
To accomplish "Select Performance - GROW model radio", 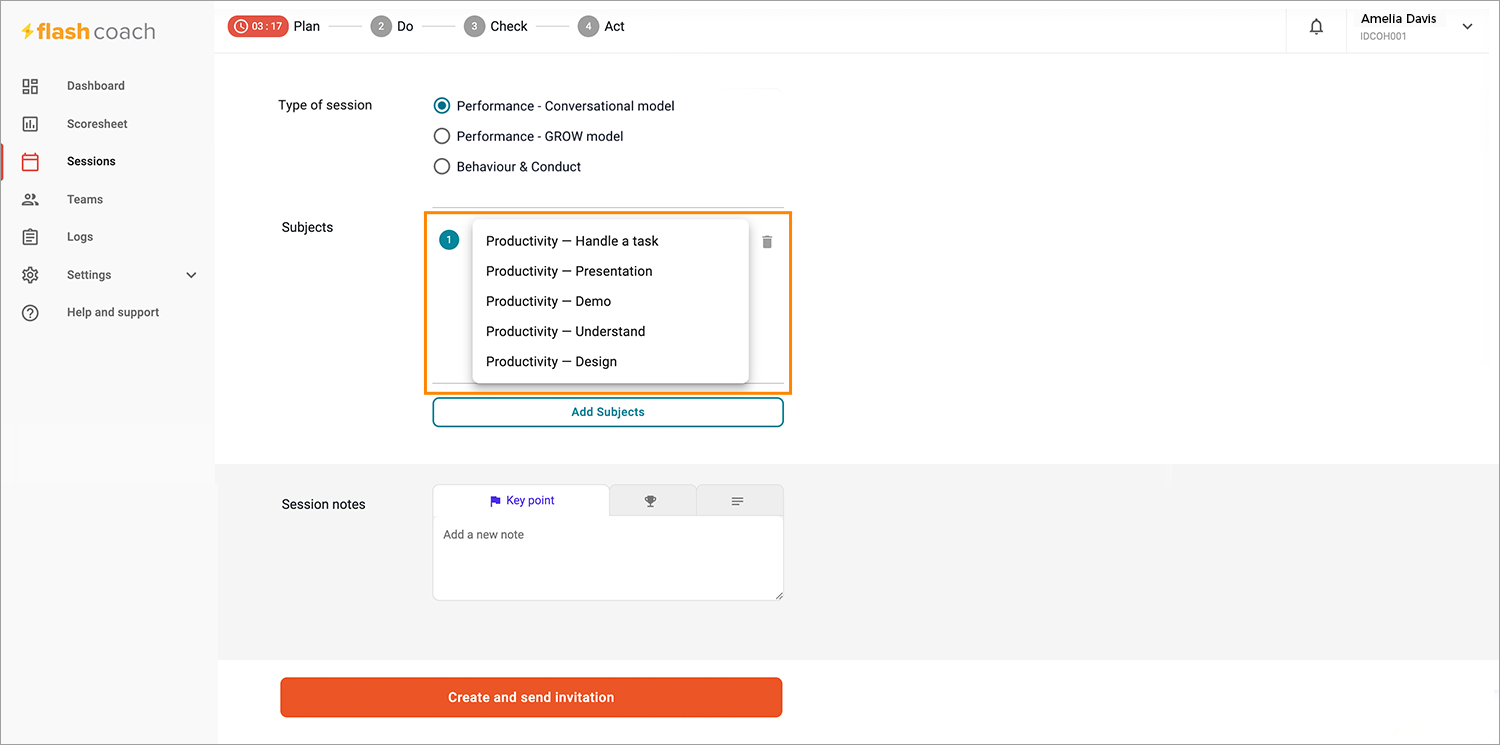I will 442,136.
